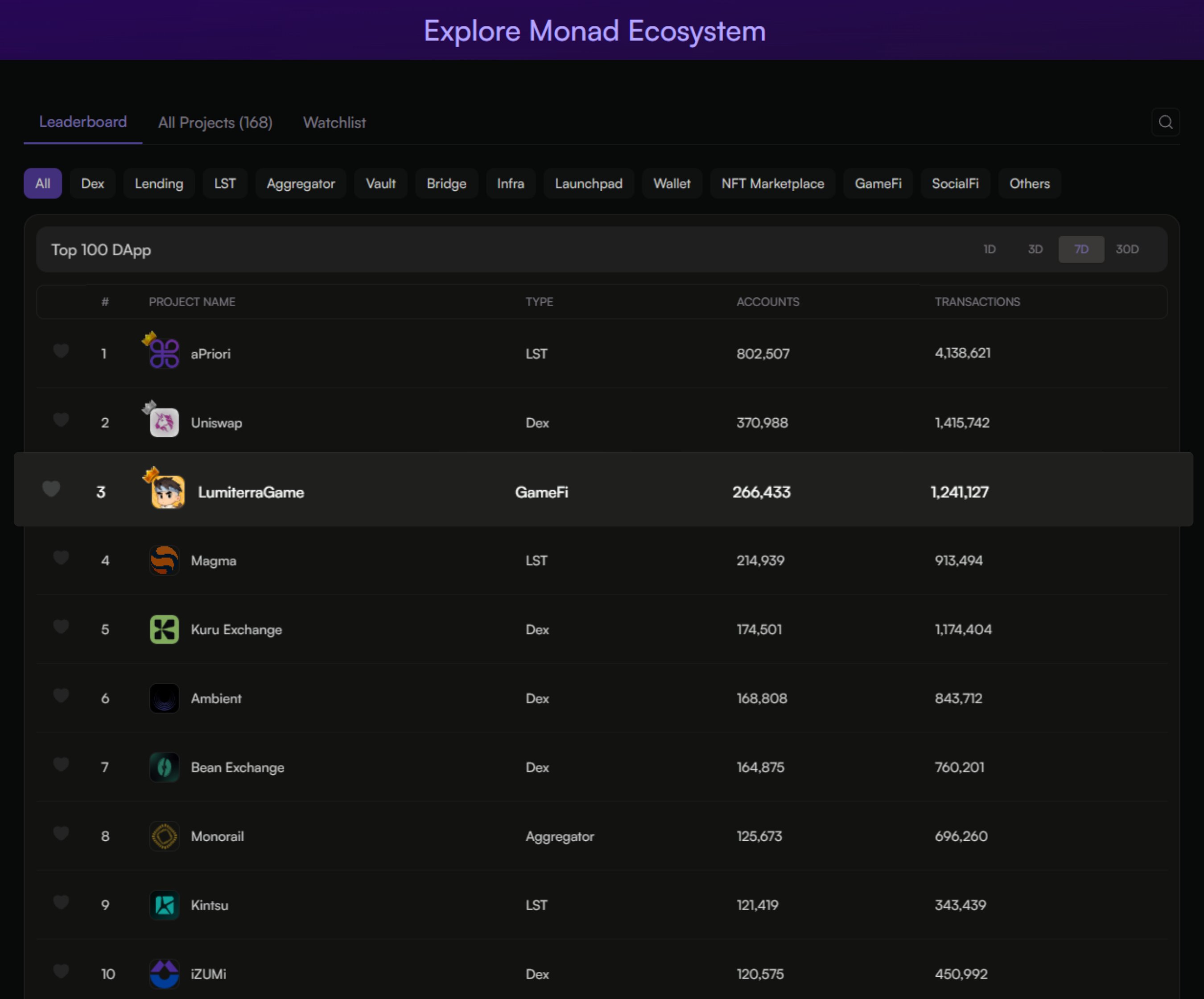Click the Ambient project logo
Viewport: 1204px width, 999px height.
click(164, 698)
